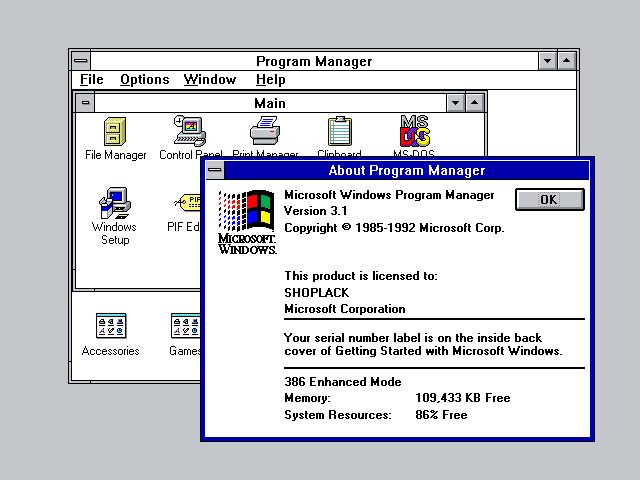Click the Microsoft Windows logo in About dialog
Screen dimensions: 640x480
(x=247, y=222)
